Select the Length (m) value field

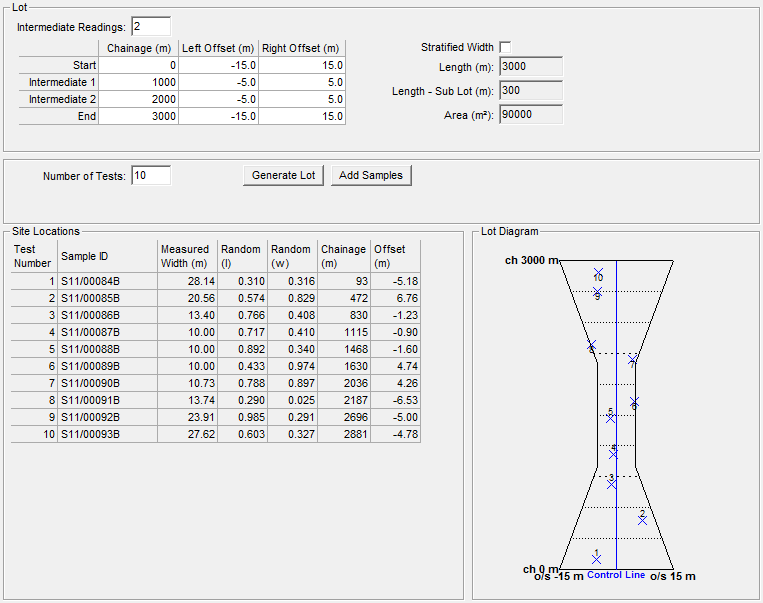530,67
